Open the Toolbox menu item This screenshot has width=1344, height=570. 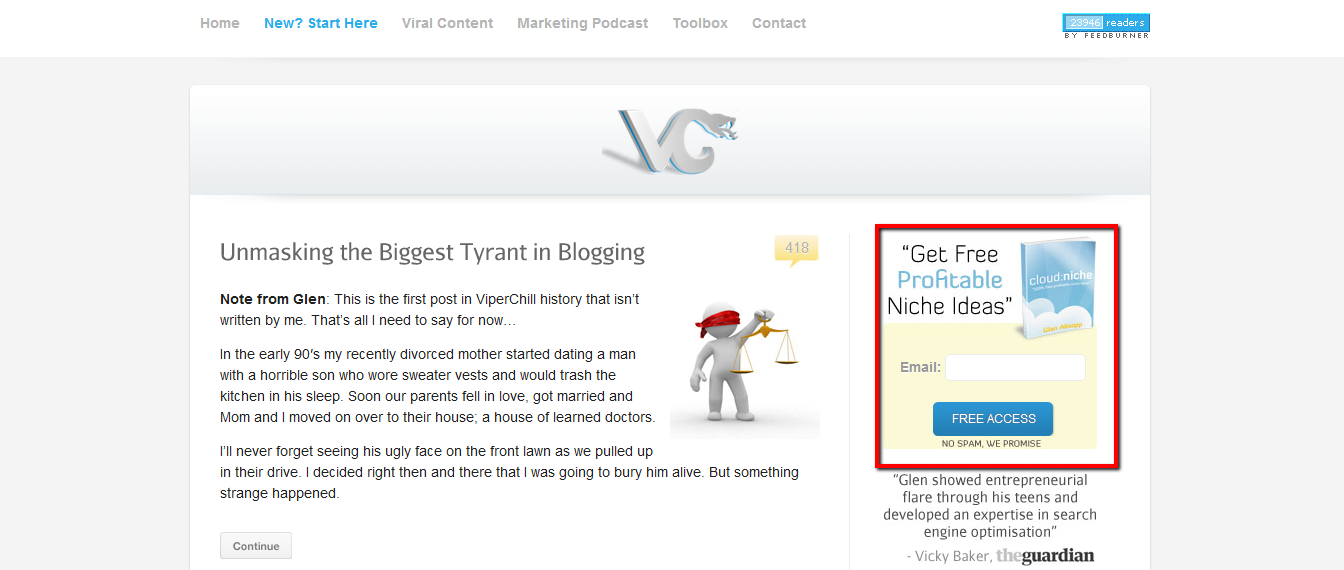pos(700,23)
